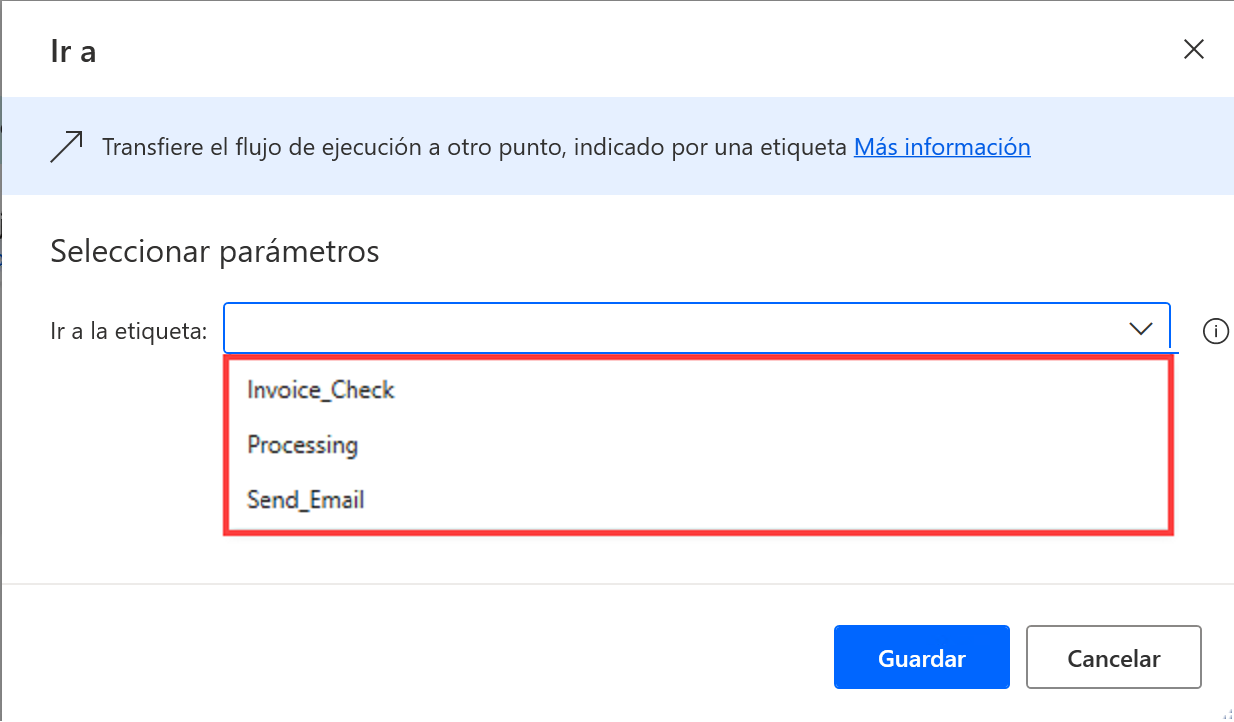This screenshot has height=722, width=1234.
Task: Open the Ir a la etiqueta dropdown arrow
Action: (x=1140, y=327)
